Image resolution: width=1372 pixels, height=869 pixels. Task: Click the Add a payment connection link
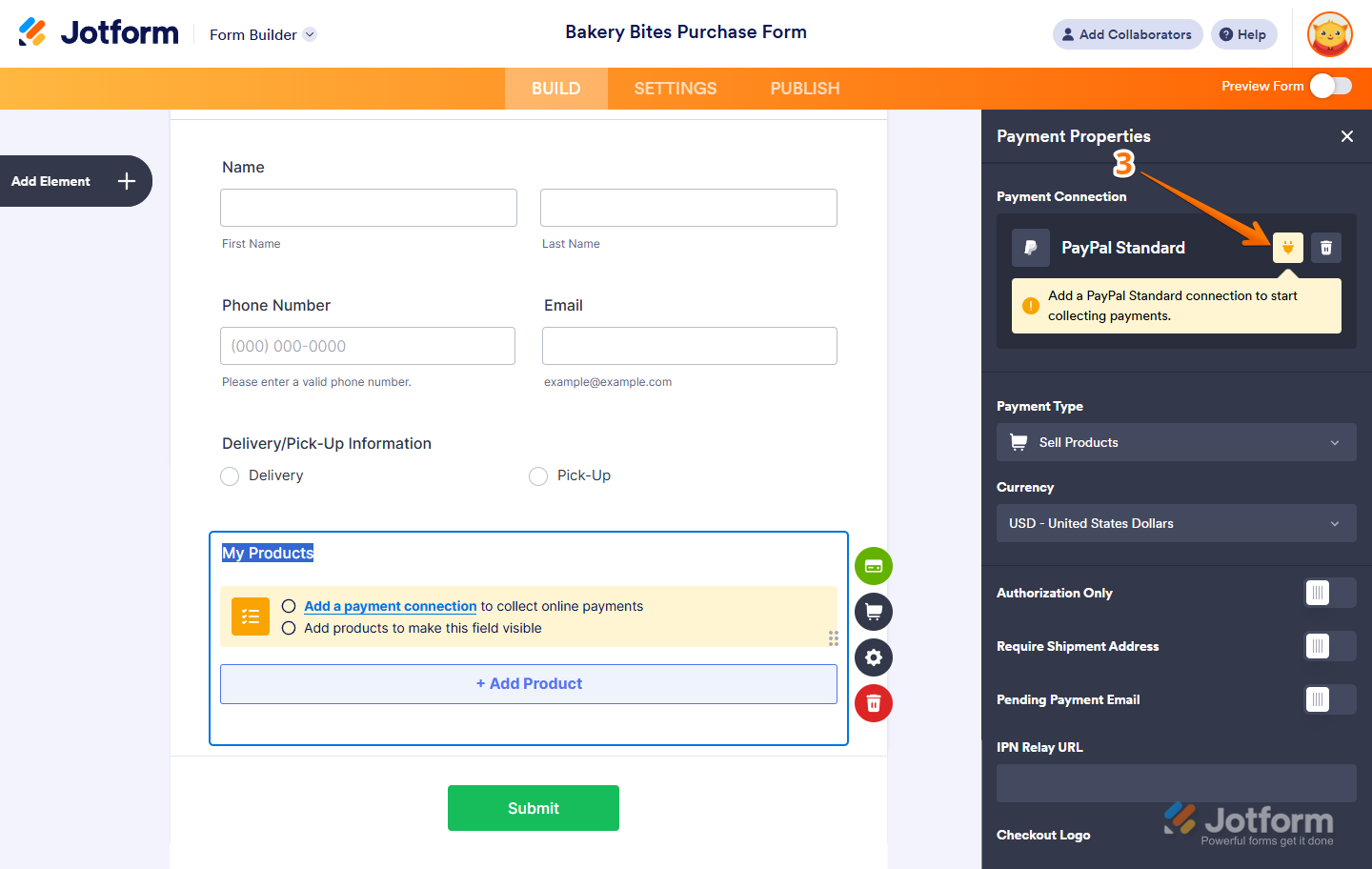390,606
